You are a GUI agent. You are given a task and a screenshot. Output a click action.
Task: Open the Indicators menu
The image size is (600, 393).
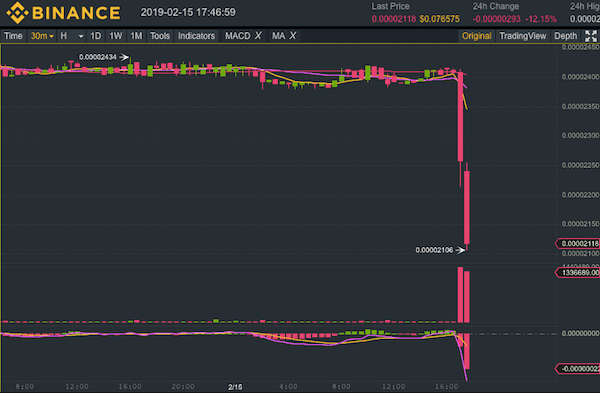click(x=196, y=36)
